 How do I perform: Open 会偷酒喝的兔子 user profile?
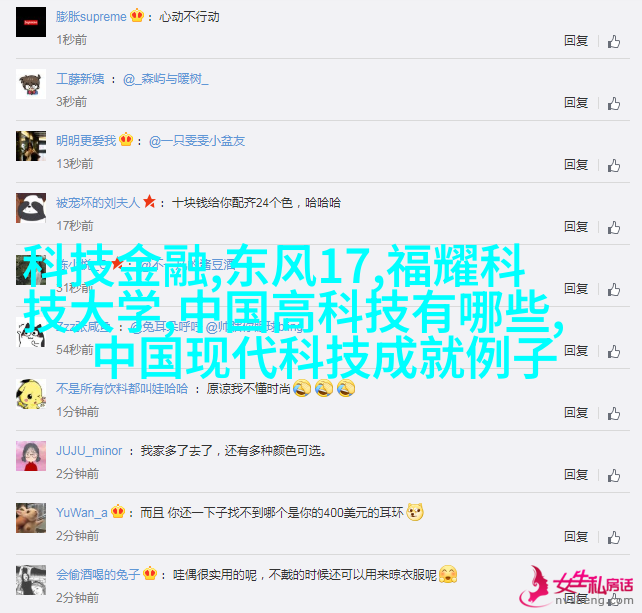(x=98, y=575)
